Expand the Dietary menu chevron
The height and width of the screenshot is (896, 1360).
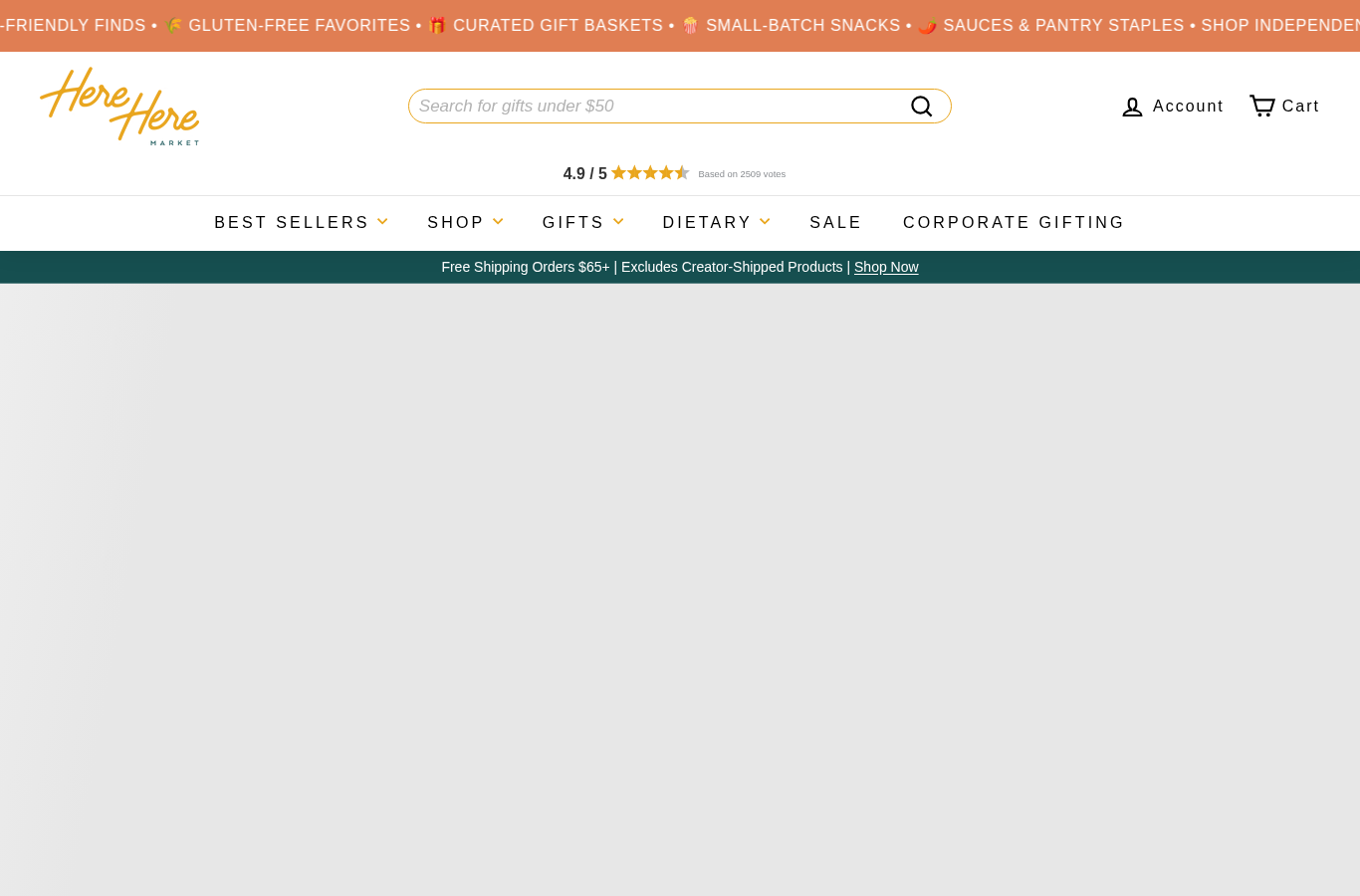click(x=765, y=222)
